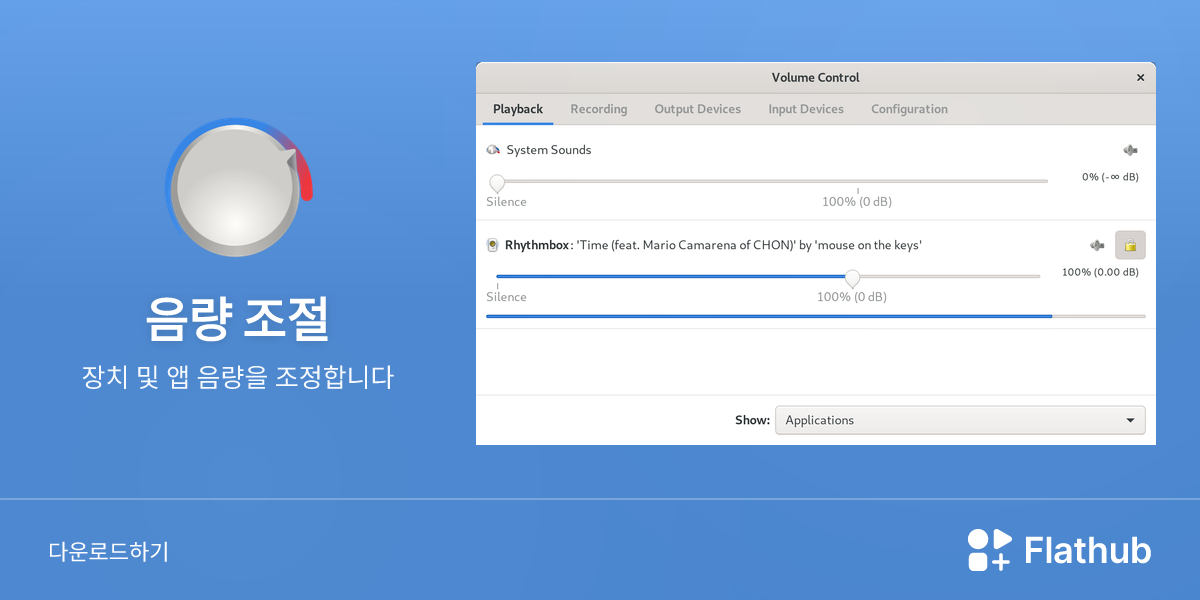Open the Recording tab

click(599, 109)
